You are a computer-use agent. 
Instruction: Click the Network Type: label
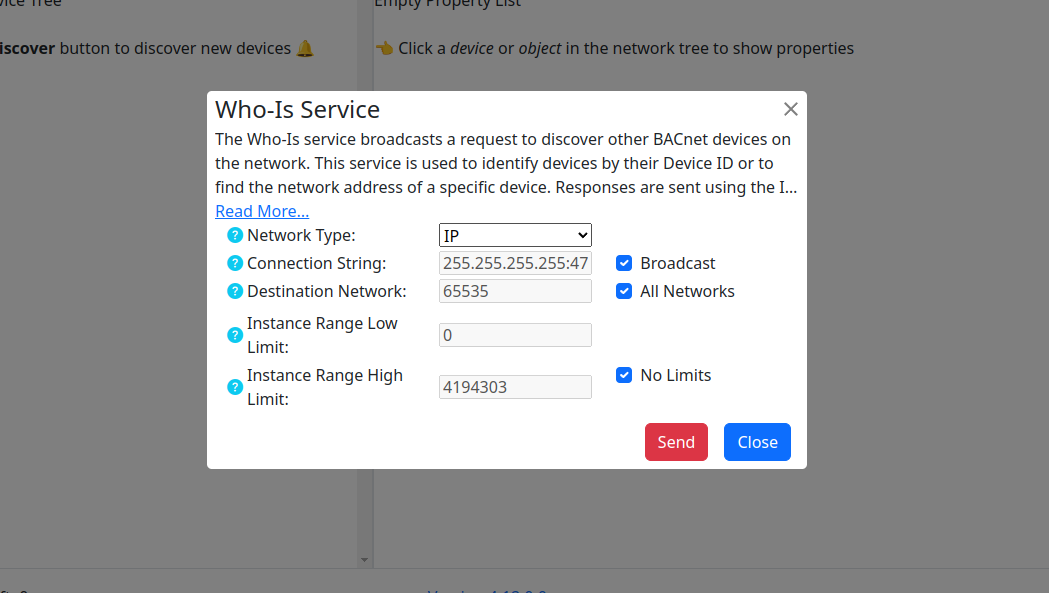(301, 236)
